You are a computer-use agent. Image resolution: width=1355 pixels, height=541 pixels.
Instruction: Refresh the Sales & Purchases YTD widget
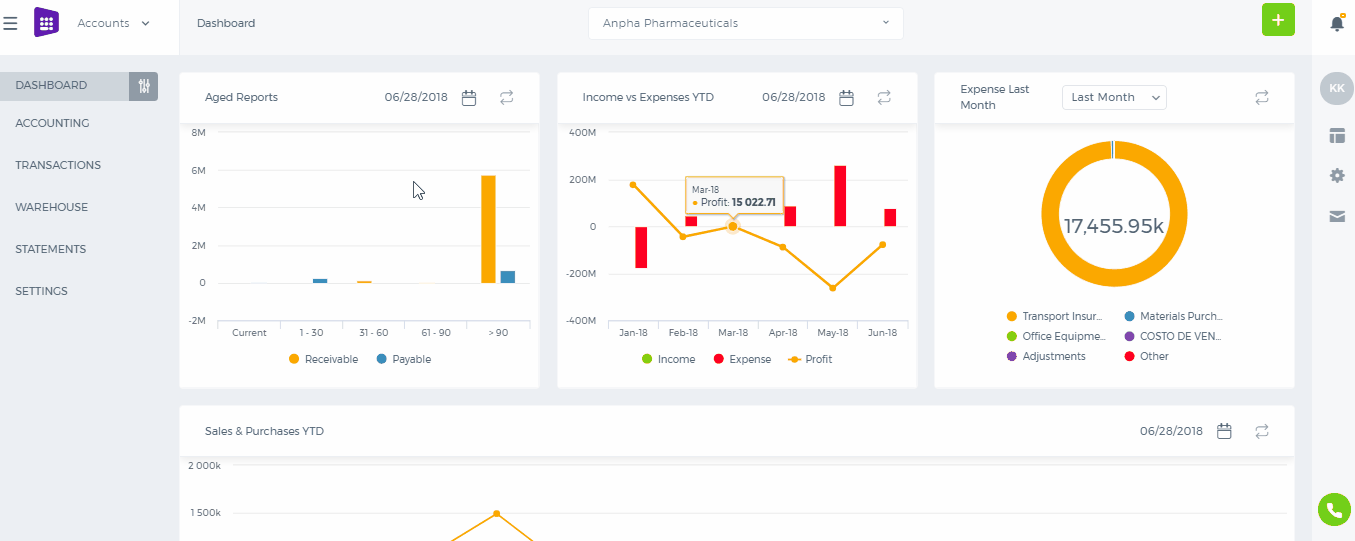(x=1262, y=431)
